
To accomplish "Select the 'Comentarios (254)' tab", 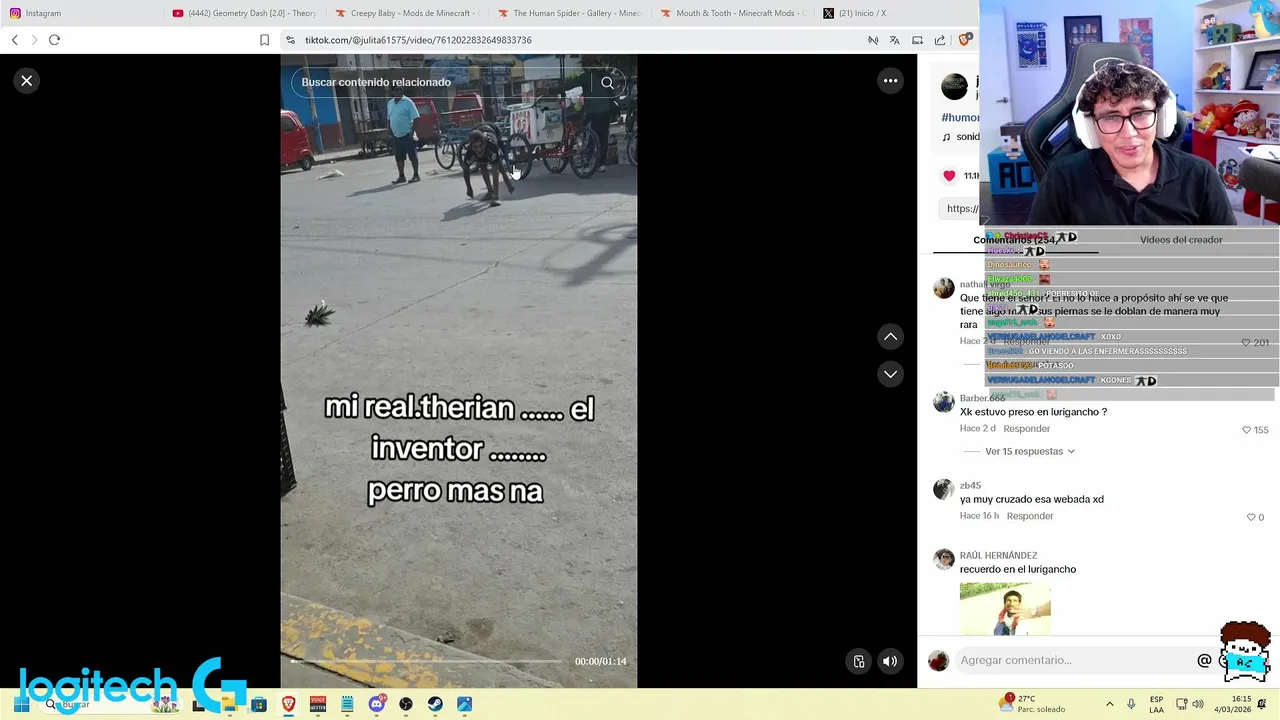I will (1015, 240).
